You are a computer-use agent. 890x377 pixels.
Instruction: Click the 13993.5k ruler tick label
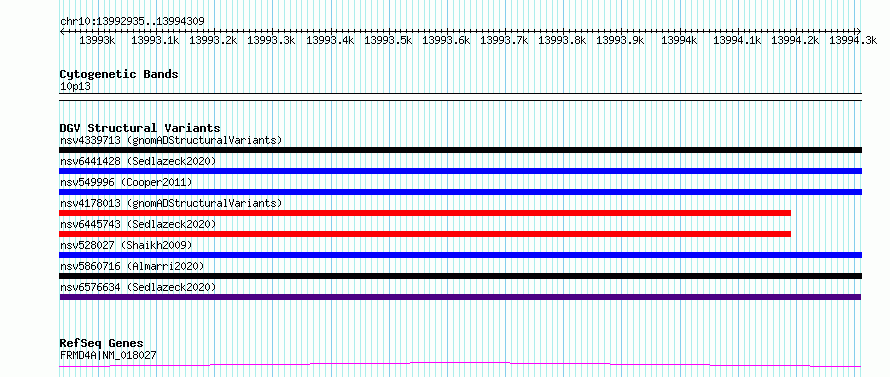388,40
